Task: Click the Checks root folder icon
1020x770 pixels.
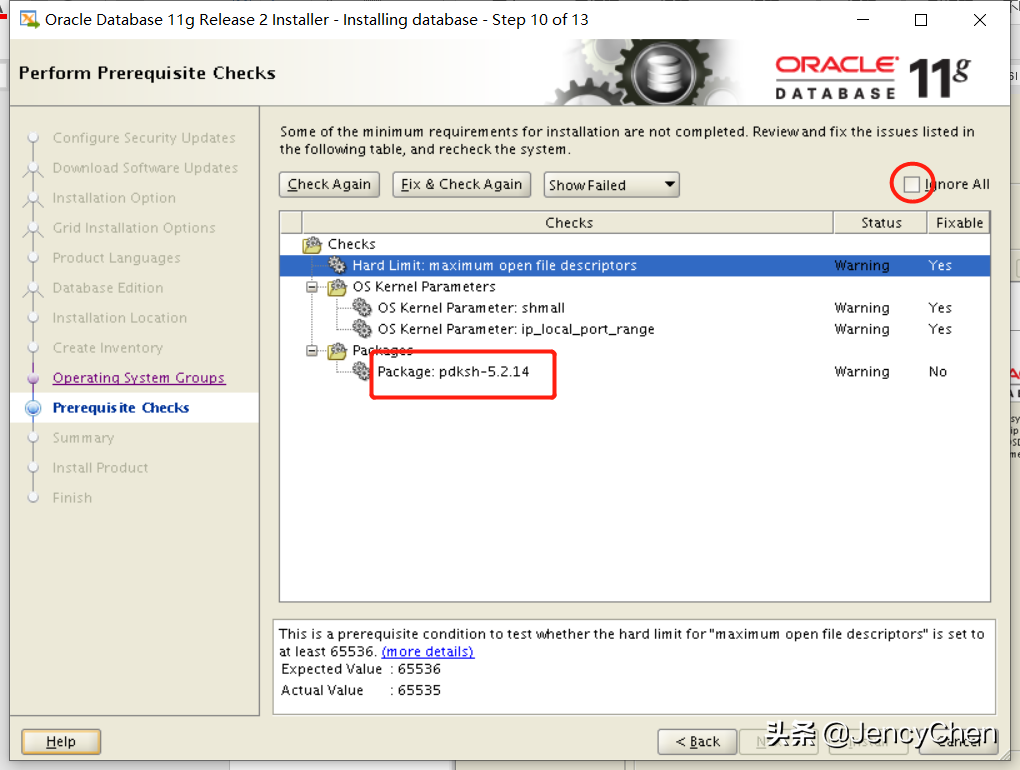Action: [x=312, y=245]
